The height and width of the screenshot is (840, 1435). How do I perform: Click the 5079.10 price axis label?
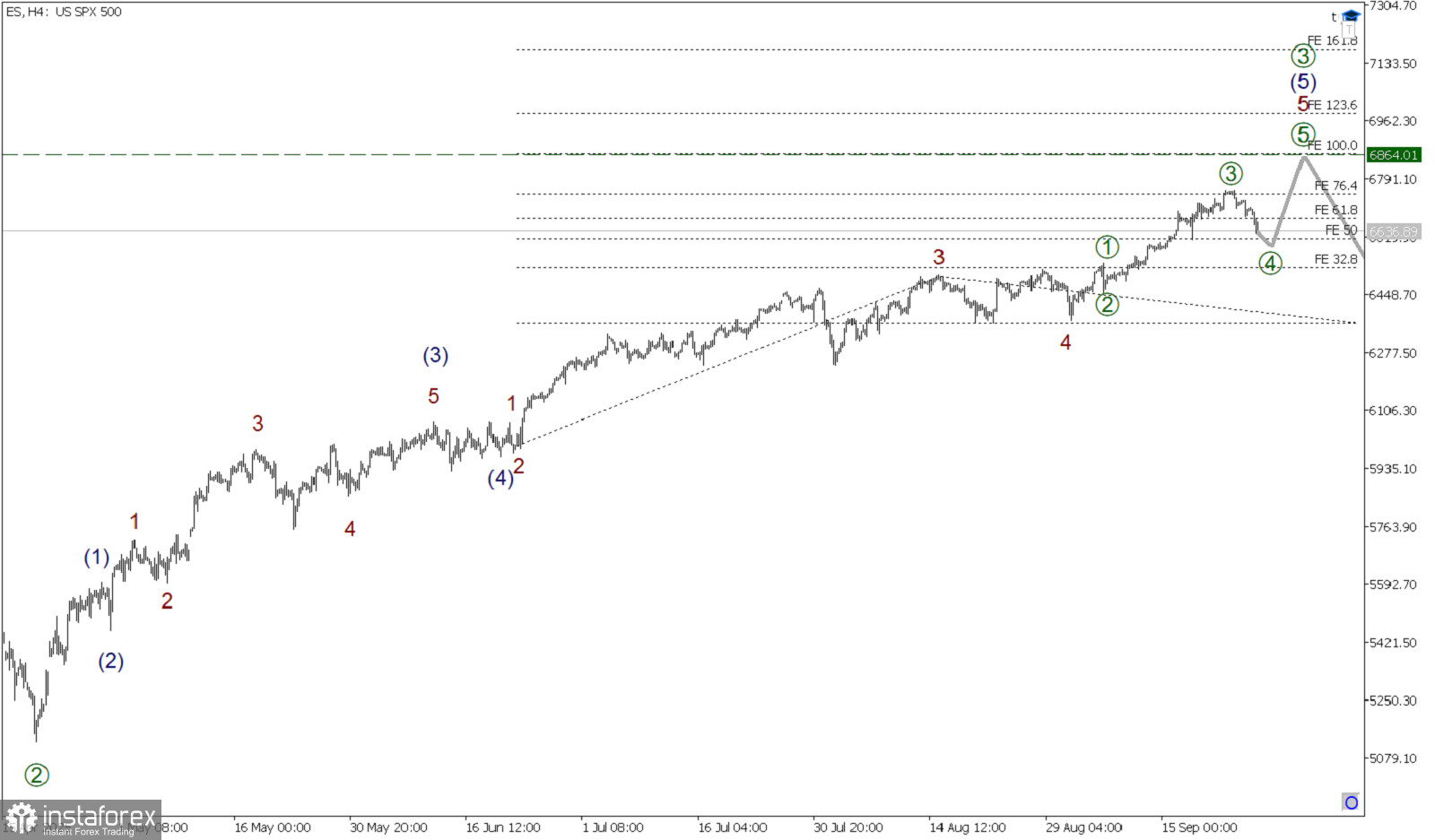pyautogui.click(x=1393, y=758)
